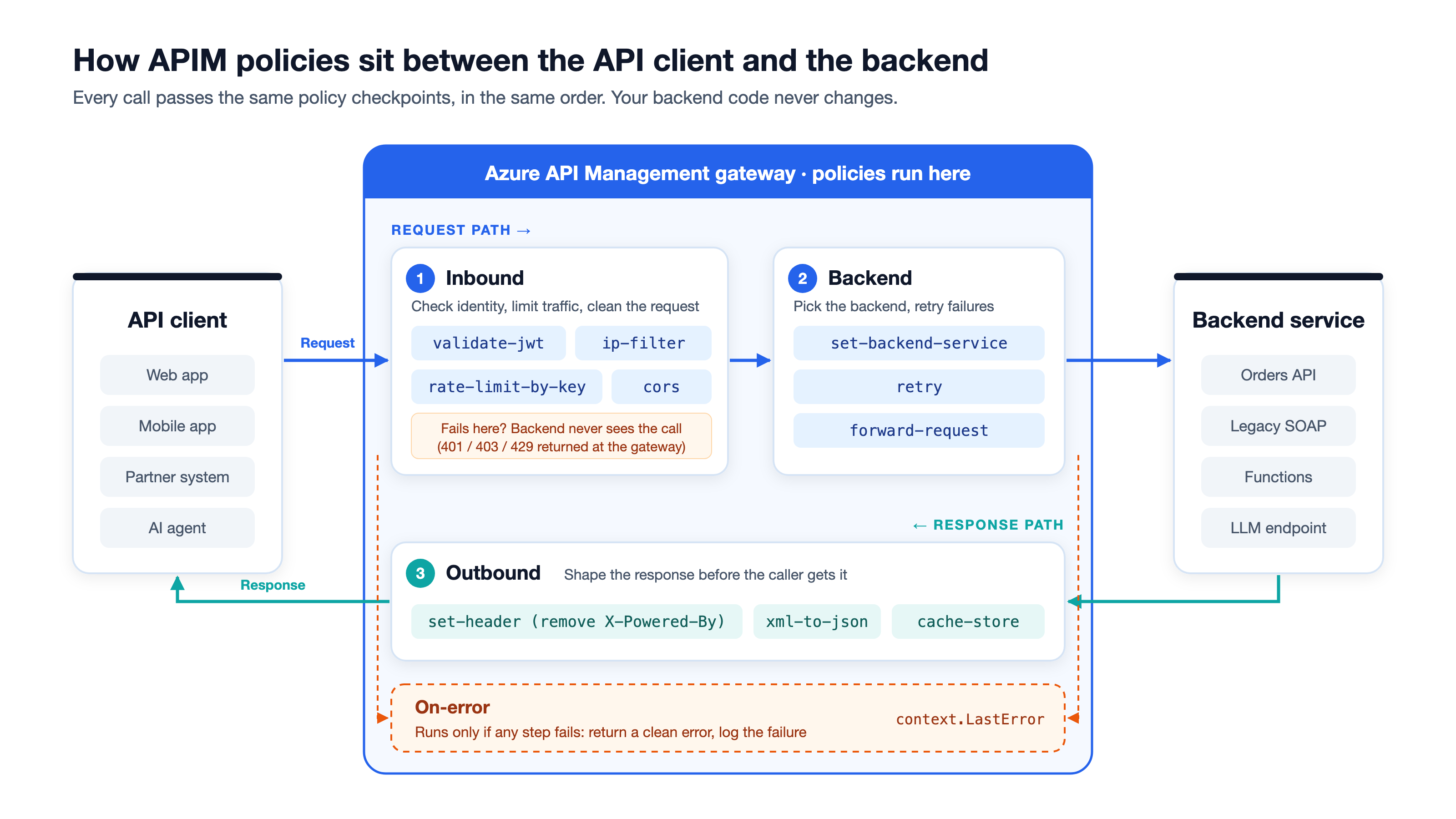
Task: Select the Functions backend item
Action: (x=1278, y=476)
